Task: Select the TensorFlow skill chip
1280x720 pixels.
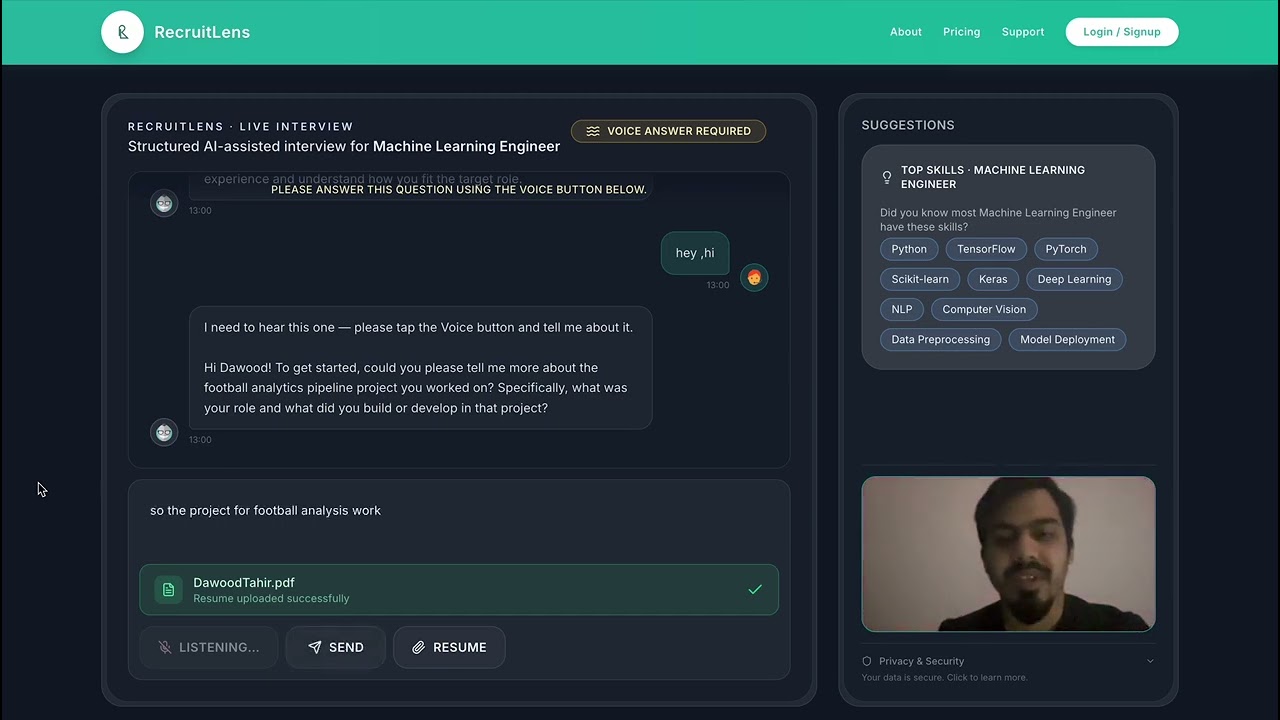Action: tap(986, 249)
